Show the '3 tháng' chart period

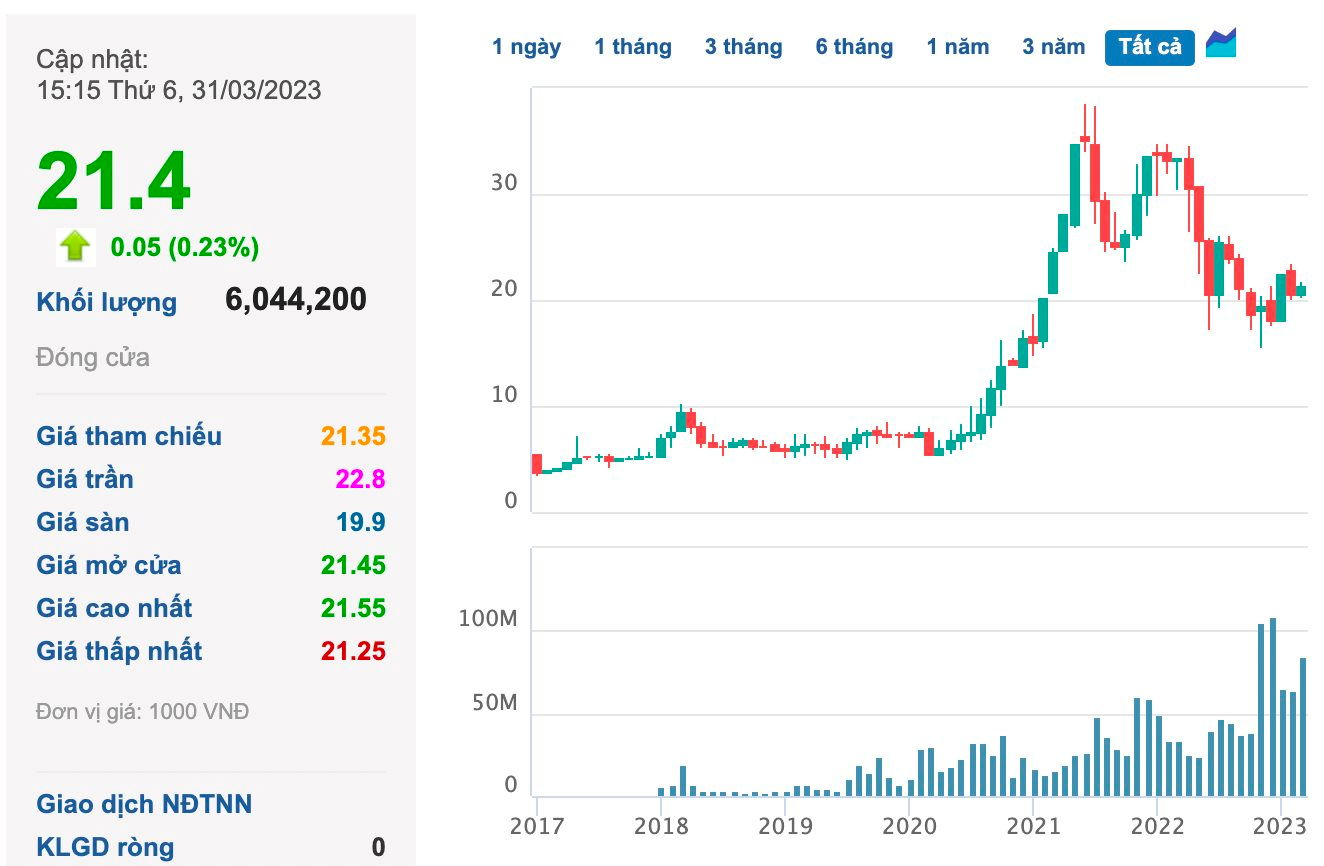point(743,47)
